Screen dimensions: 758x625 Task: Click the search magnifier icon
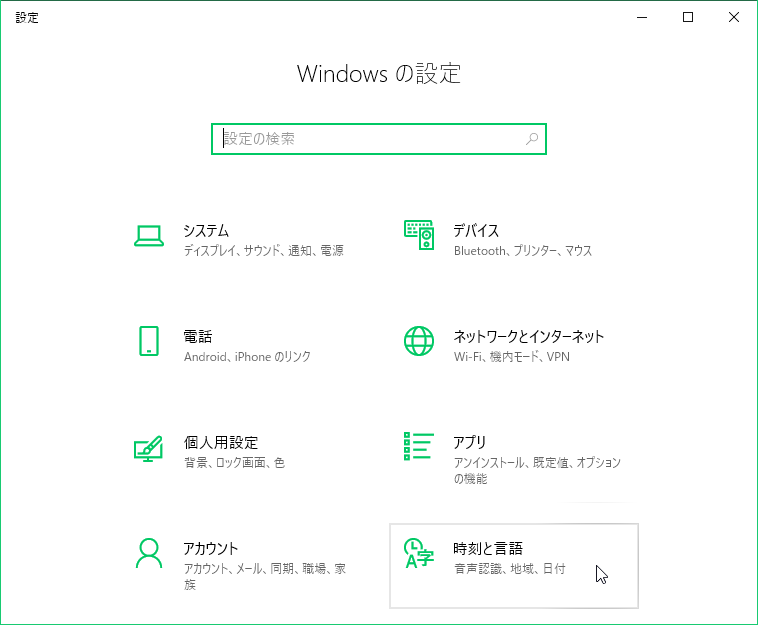pyautogui.click(x=532, y=139)
